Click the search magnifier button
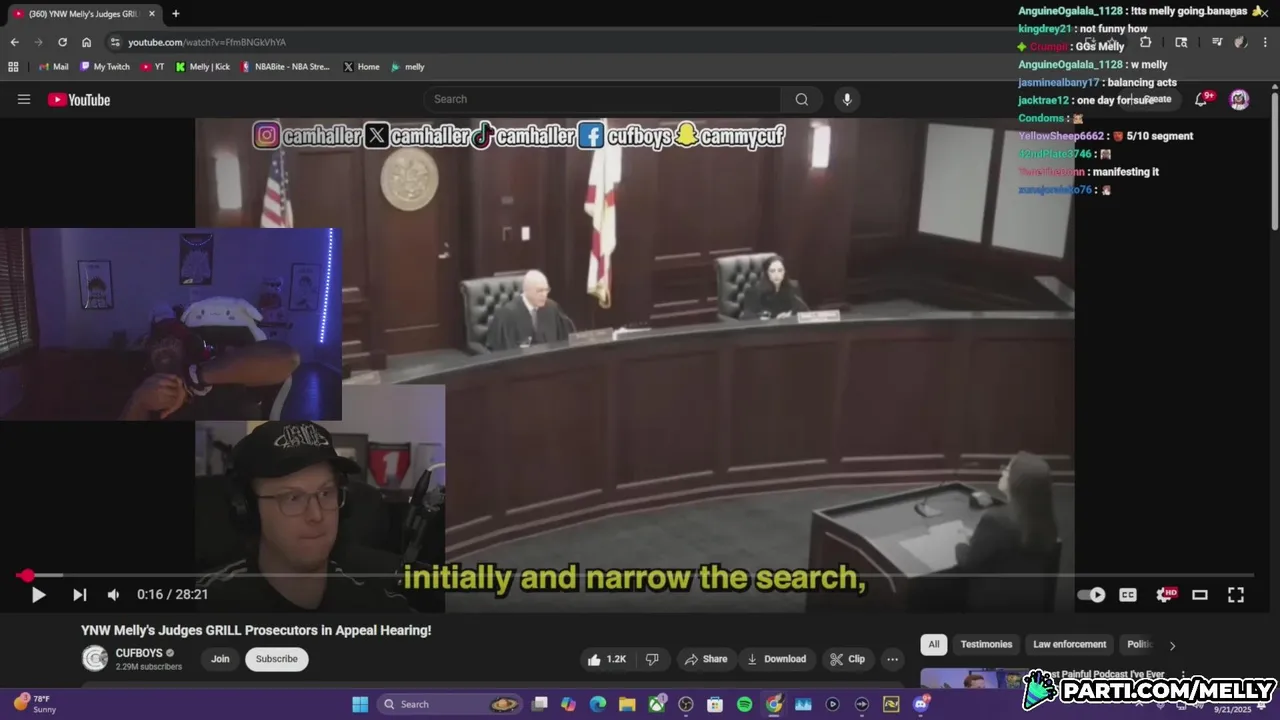 (801, 99)
